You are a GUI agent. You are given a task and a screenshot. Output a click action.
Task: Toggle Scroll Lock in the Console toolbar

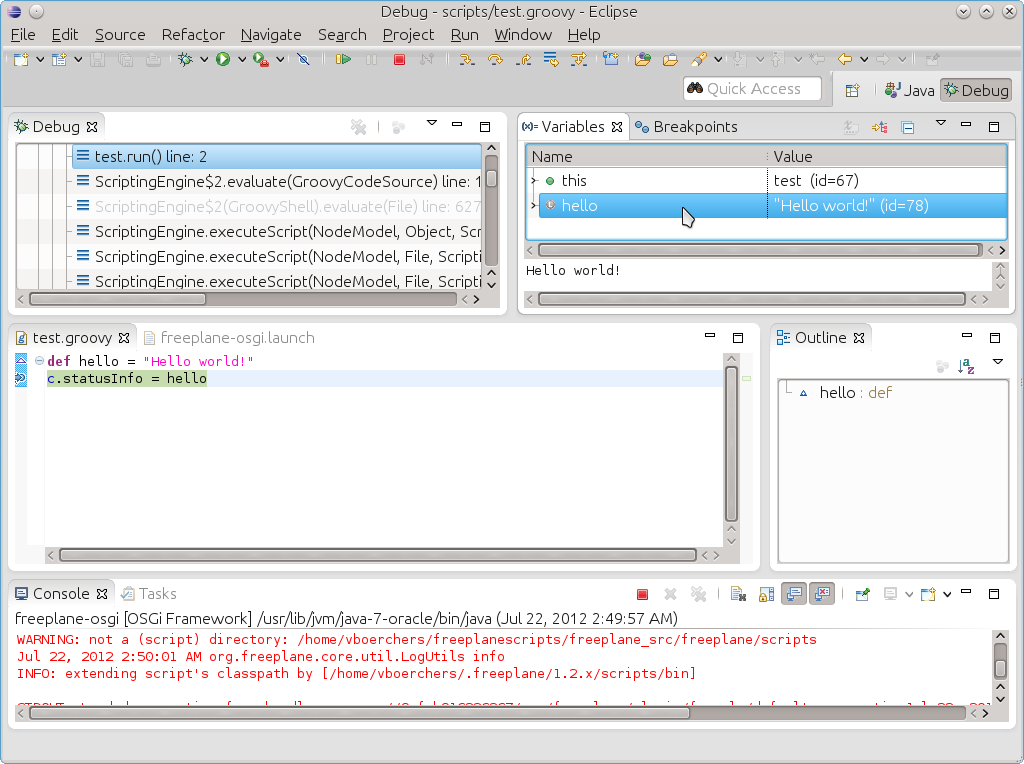(x=766, y=594)
